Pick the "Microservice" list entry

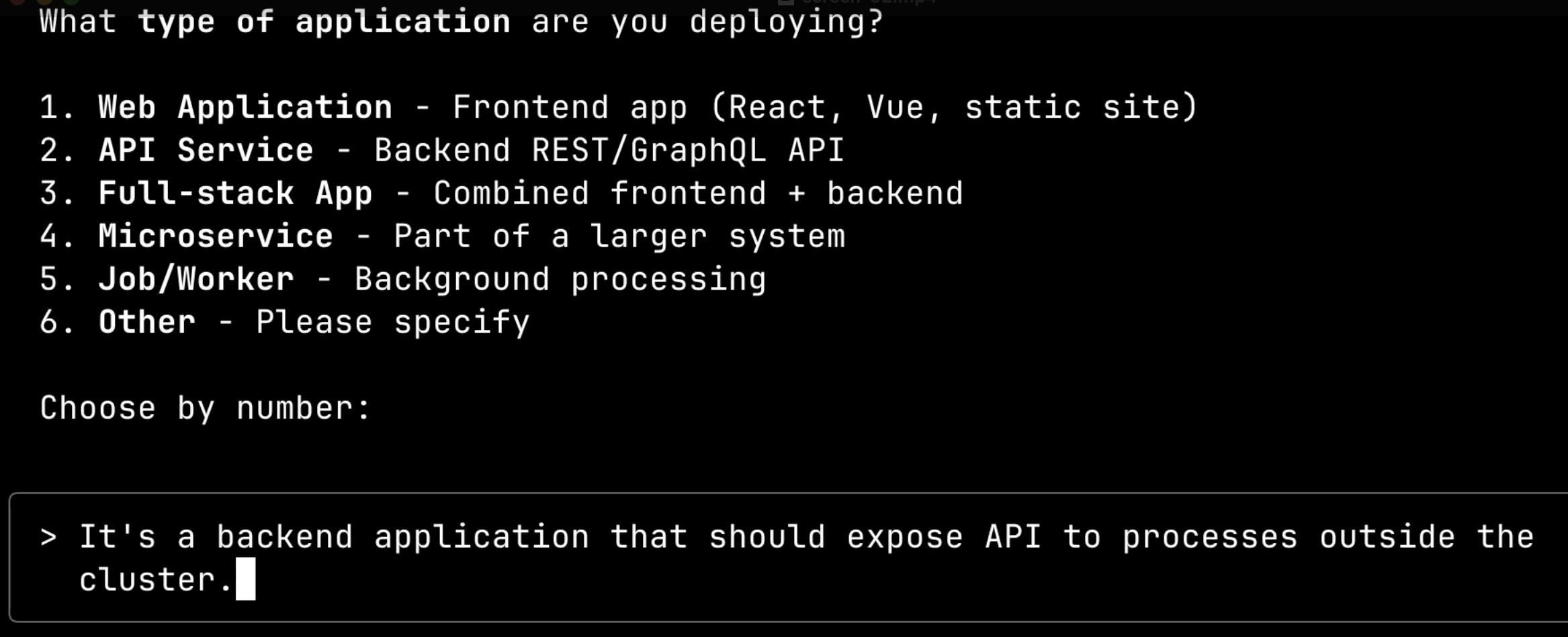(216, 236)
